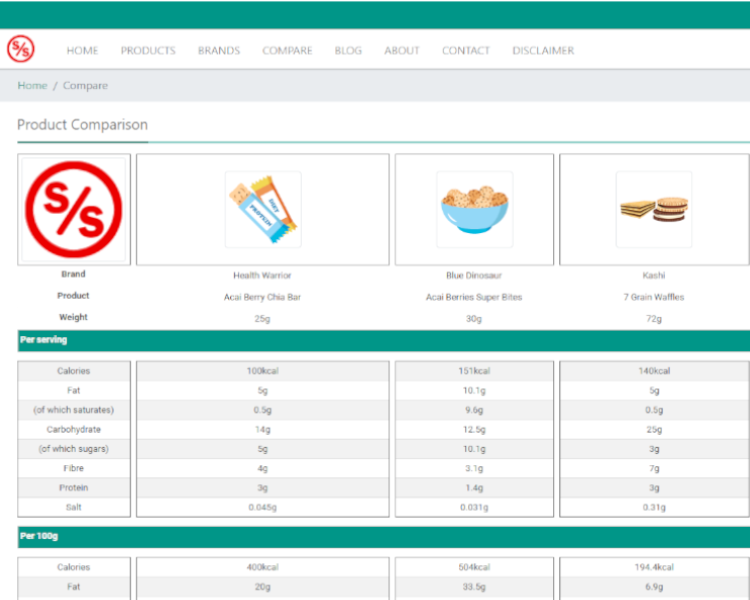This screenshot has height=600, width=750.
Task: Click the Health Warrior brand name
Action: click(x=262, y=275)
